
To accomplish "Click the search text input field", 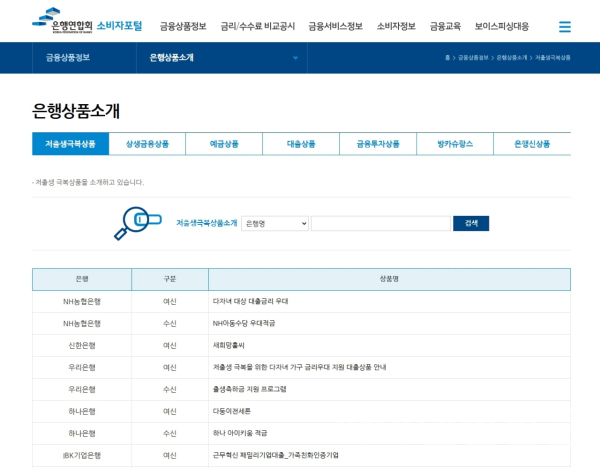I will [381, 223].
